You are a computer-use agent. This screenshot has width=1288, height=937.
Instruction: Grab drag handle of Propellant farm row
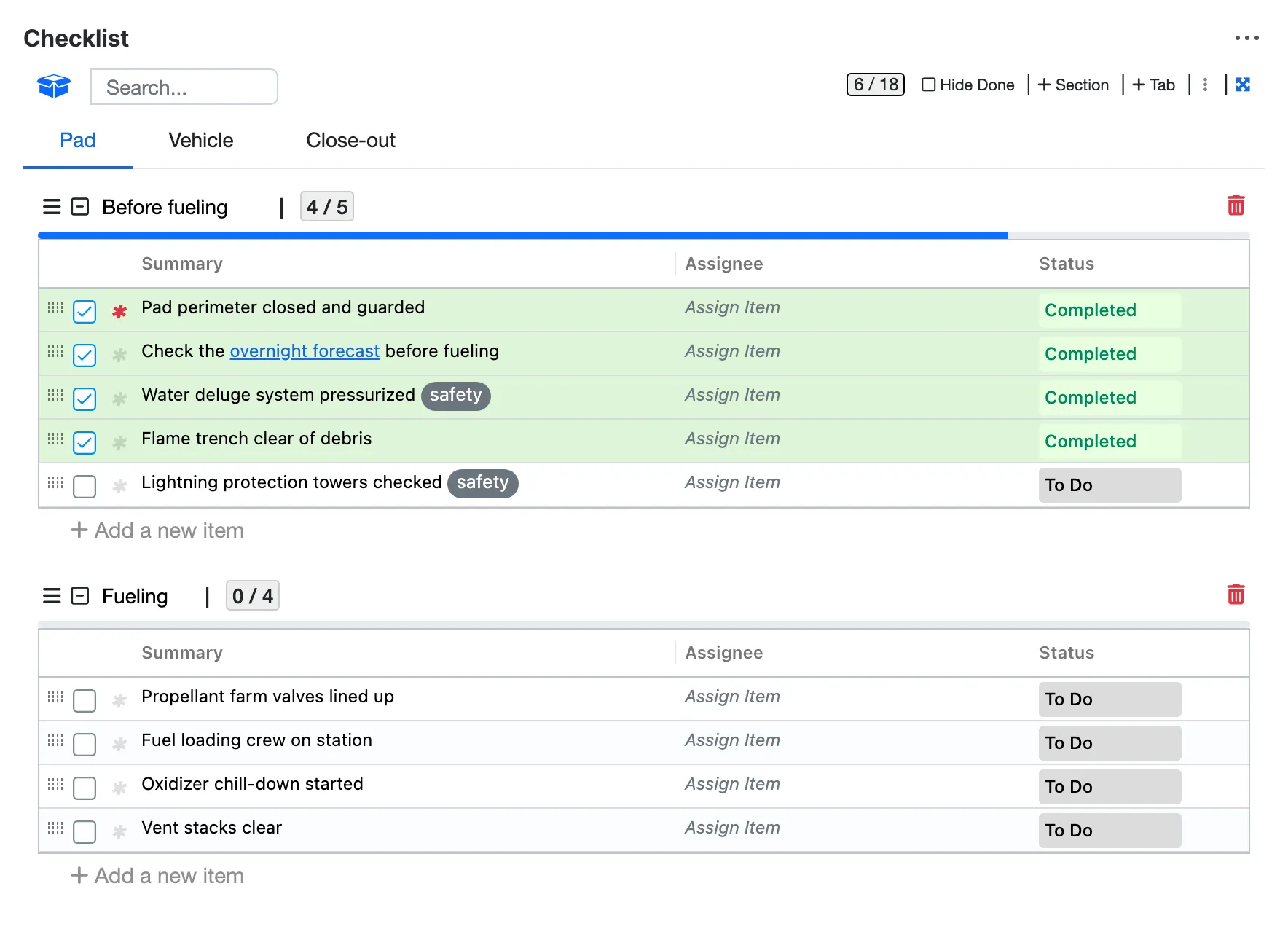[x=55, y=697]
